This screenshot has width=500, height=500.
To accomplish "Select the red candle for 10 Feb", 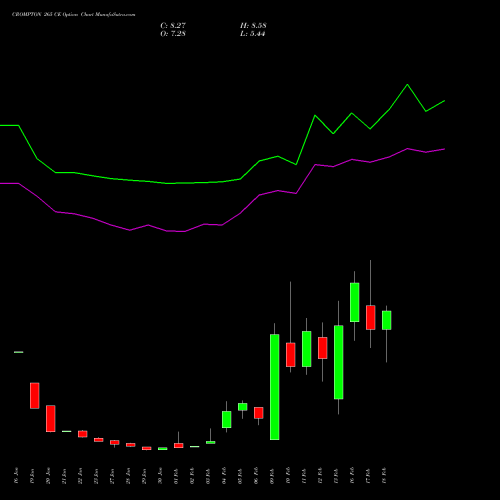I will pyautogui.click(x=291, y=355).
